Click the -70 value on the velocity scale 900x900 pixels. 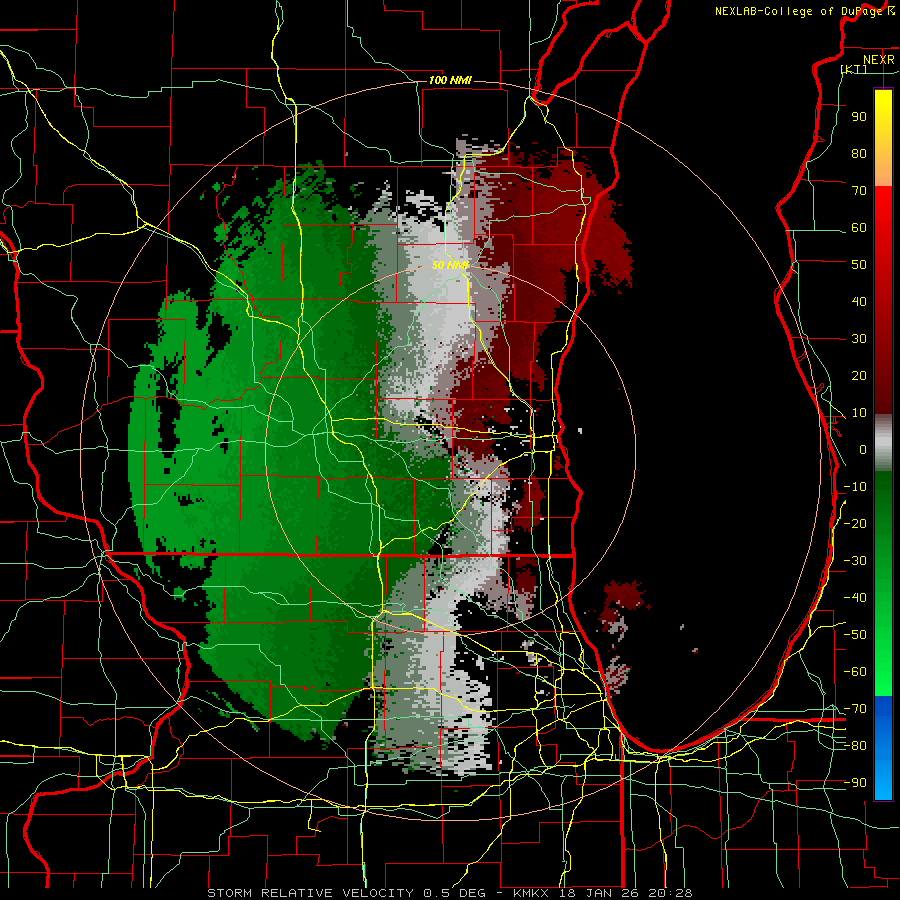click(x=855, y=709)
